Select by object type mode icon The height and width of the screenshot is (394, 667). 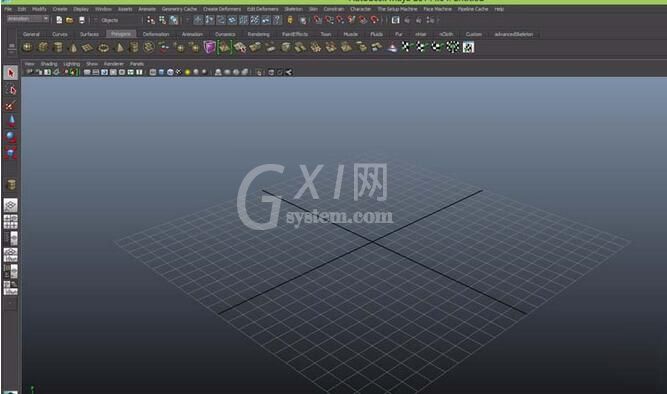(x=162, y=20)
